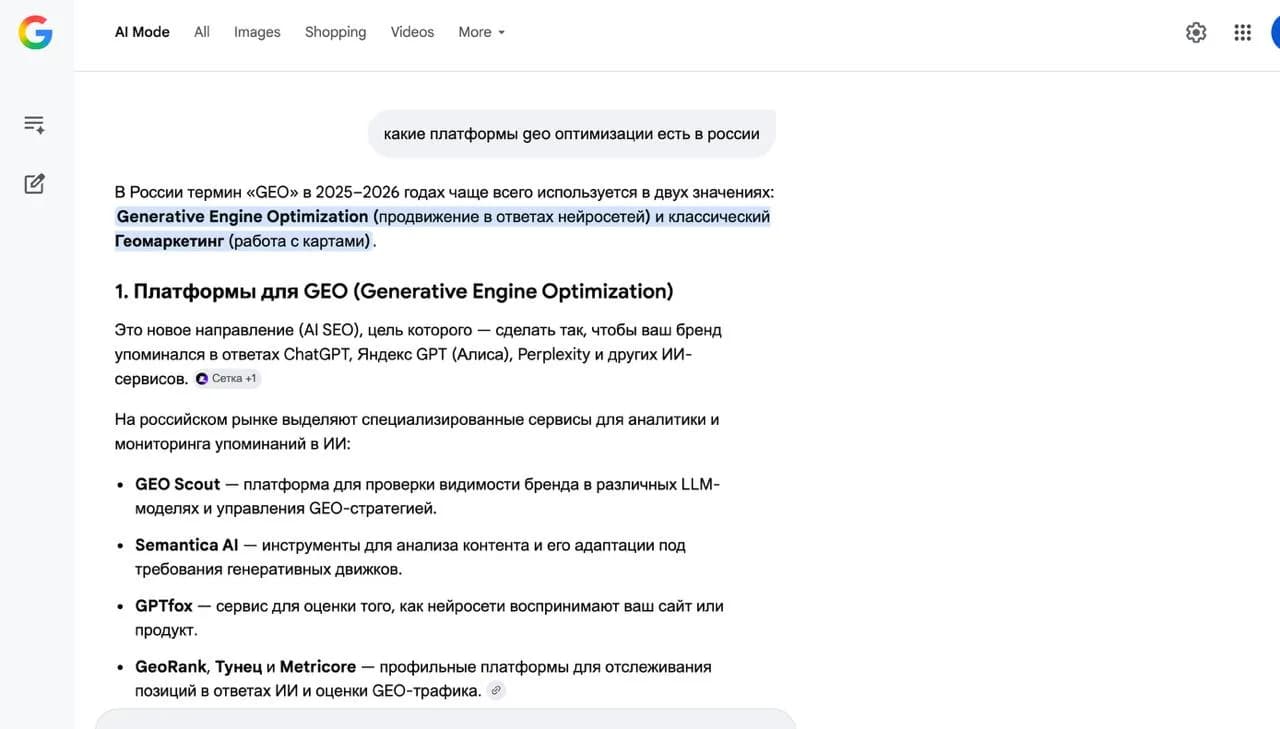Open the settings gear icon

1196,32
